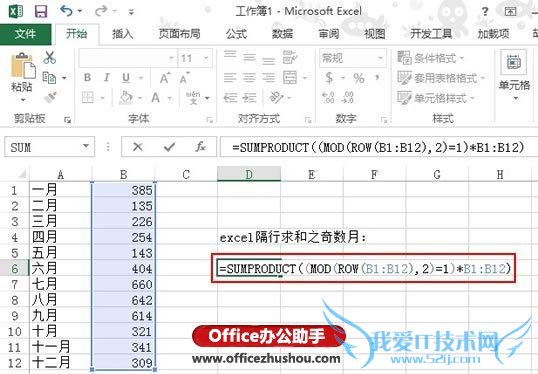
Task: Click the Percent Style icon
Action: pyautogui.click(x=359, y=78)
